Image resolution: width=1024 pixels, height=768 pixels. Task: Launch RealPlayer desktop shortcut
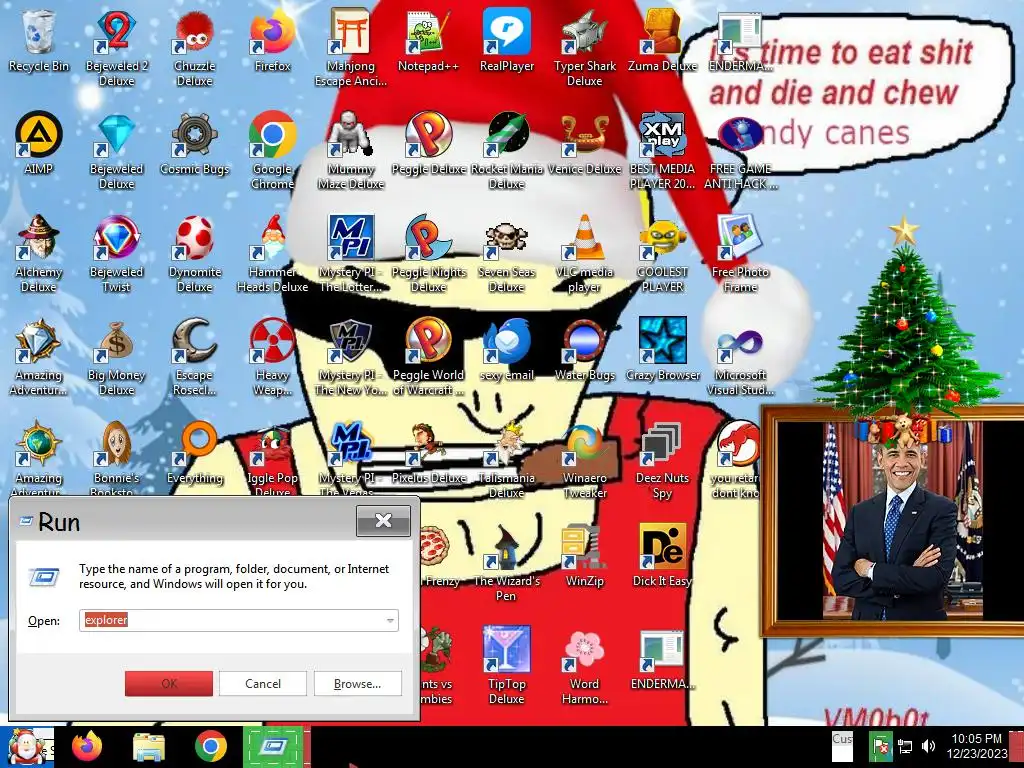click(x=507, y=40)
